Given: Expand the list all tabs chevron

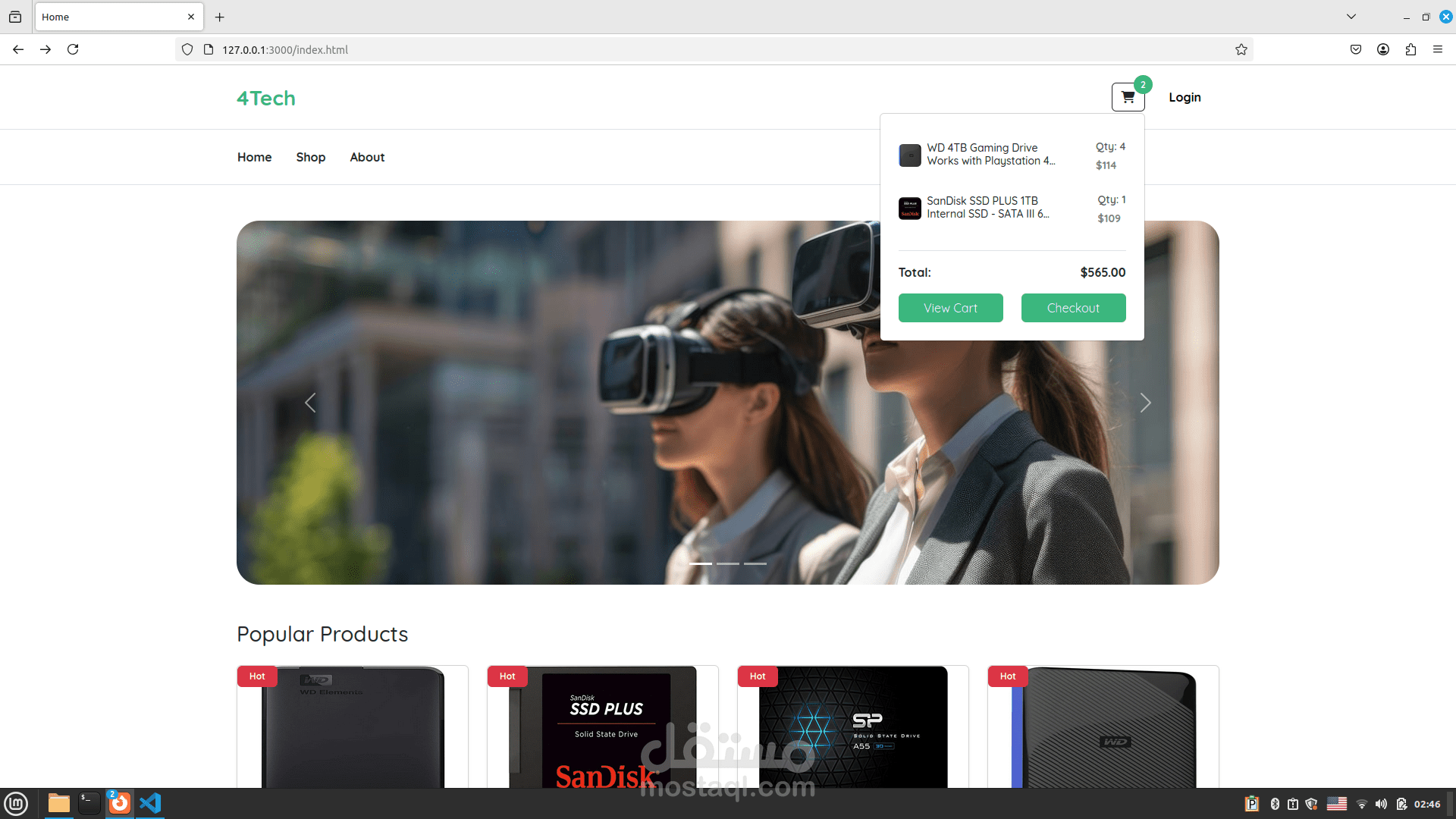Looking at the screenshot, I should pos(1351,17).
